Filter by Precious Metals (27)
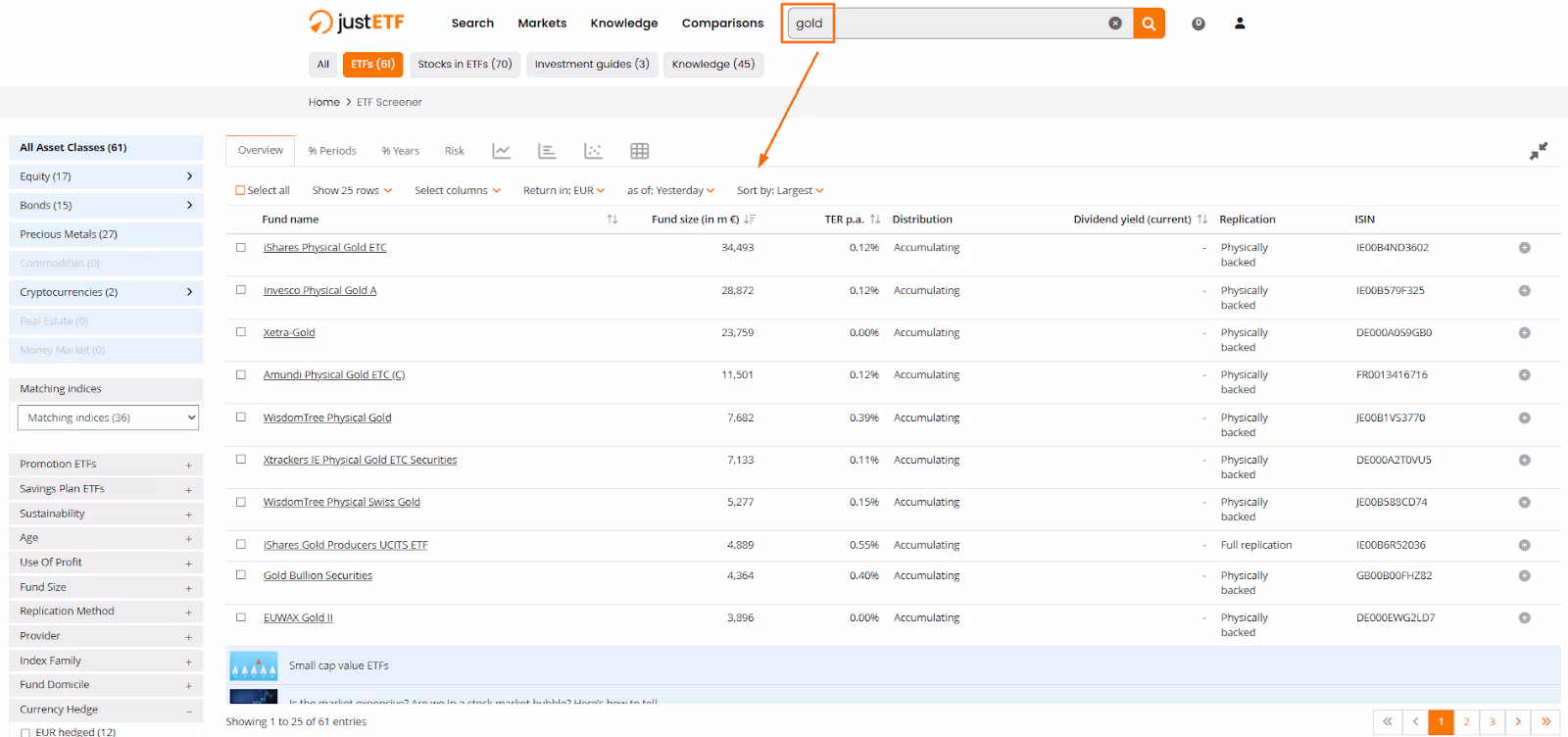This screenshot has height=737, width=1568. 106,234
